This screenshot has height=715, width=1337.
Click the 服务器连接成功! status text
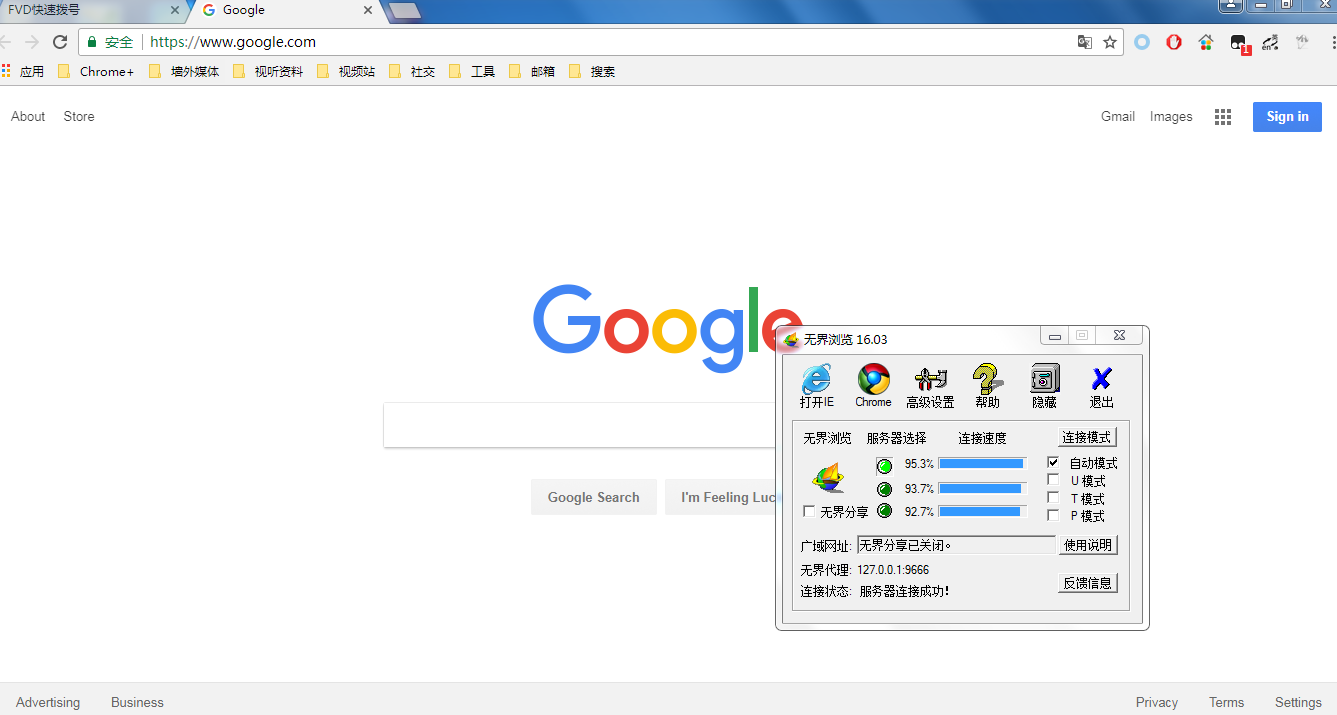904,591
